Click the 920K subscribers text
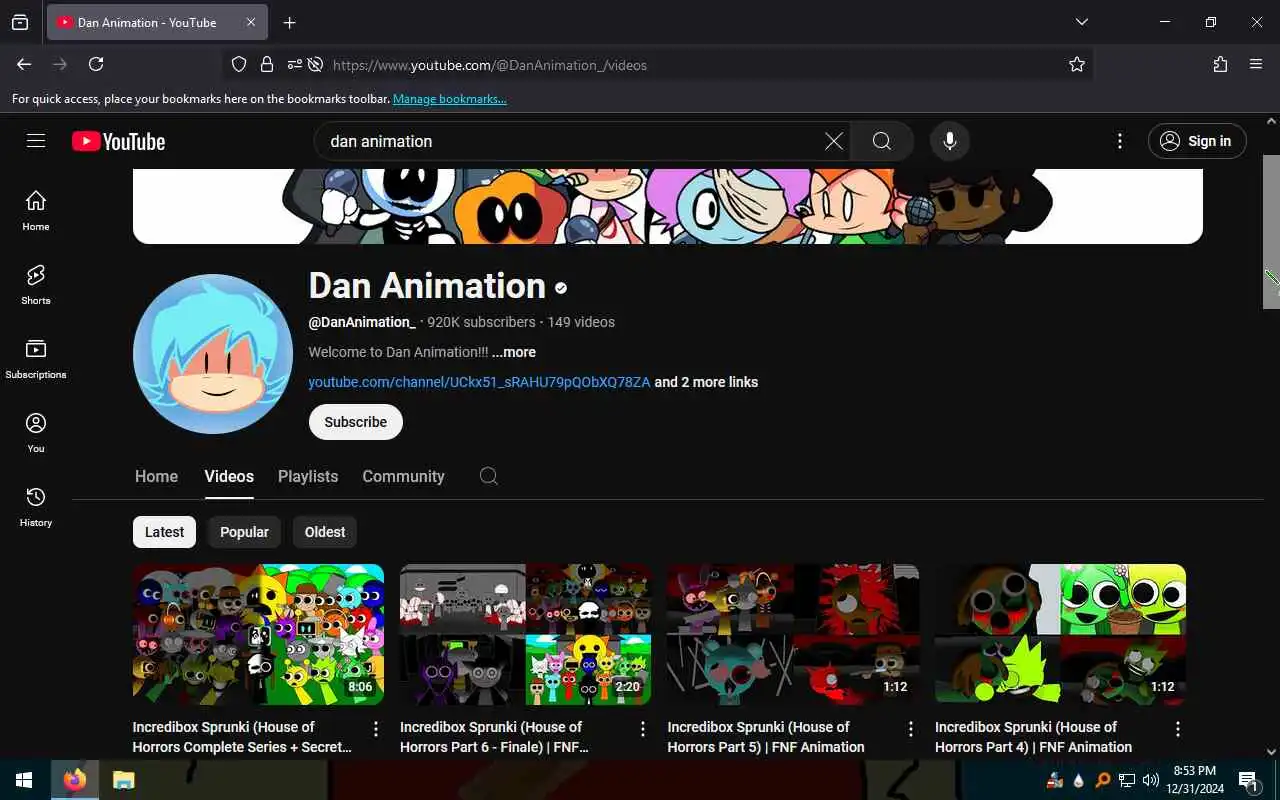This screenshot has width=1280, height=800. point(481,322)
